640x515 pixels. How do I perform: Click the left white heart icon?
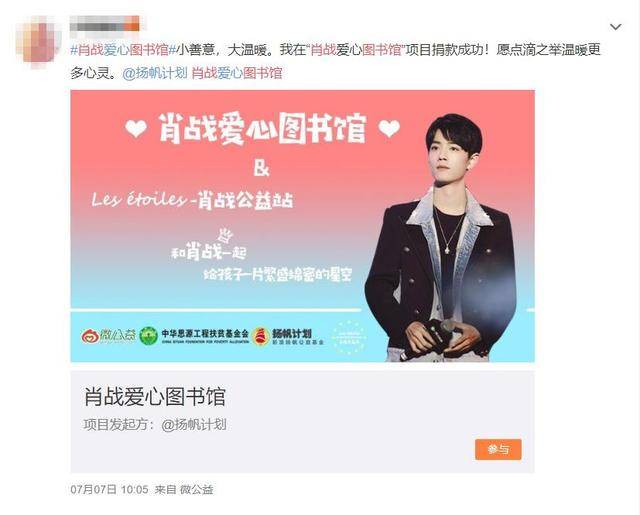pyautogui.click(x=136, y=129)
